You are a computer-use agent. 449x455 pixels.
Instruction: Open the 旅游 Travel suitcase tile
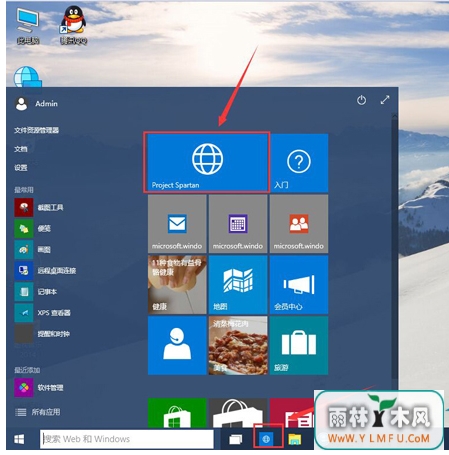[x=299, y=346]
